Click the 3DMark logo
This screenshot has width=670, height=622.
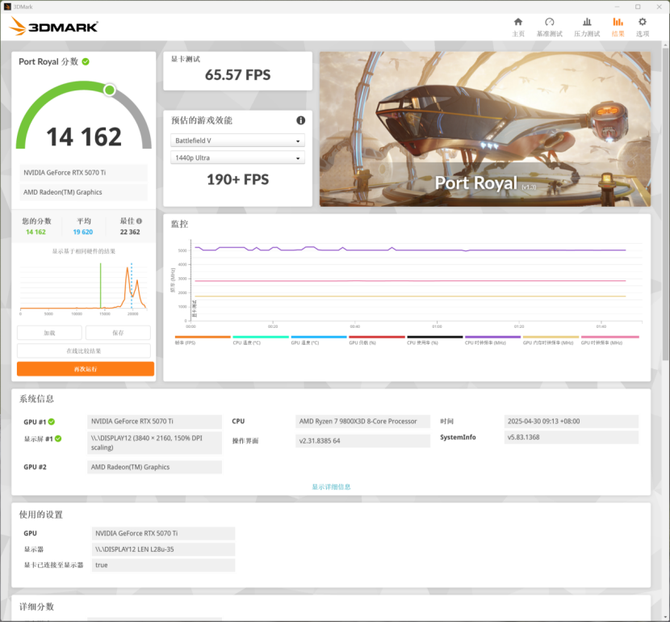tap(53, 26)
